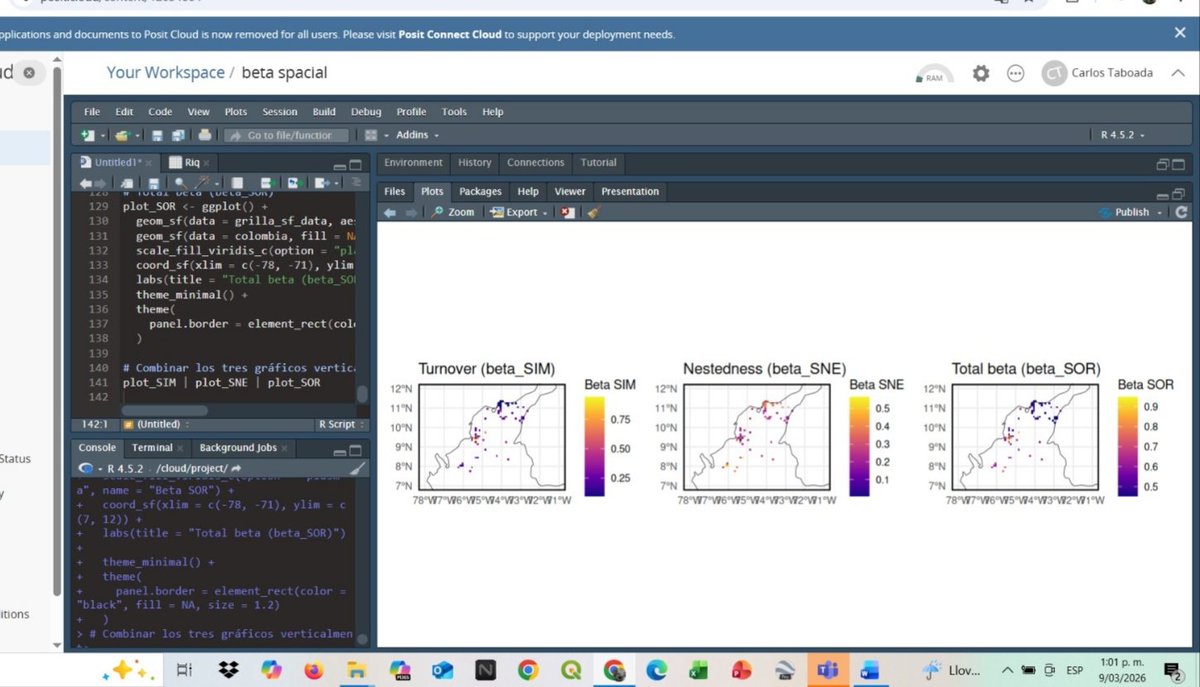Click the three-dots more actions icon

[x=1016, y=74]
